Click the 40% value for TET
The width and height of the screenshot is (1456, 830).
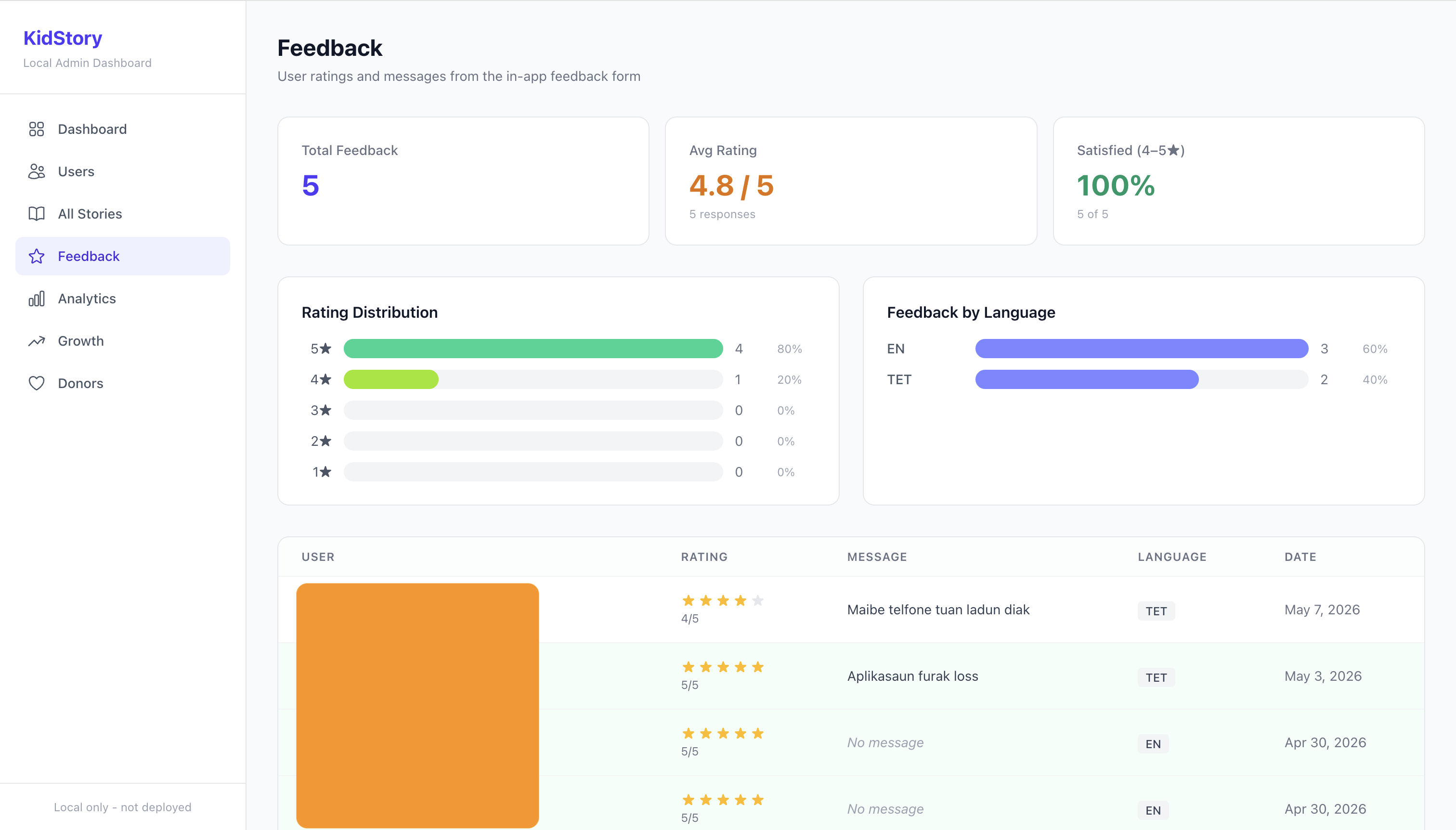[x=1375, y=380]
